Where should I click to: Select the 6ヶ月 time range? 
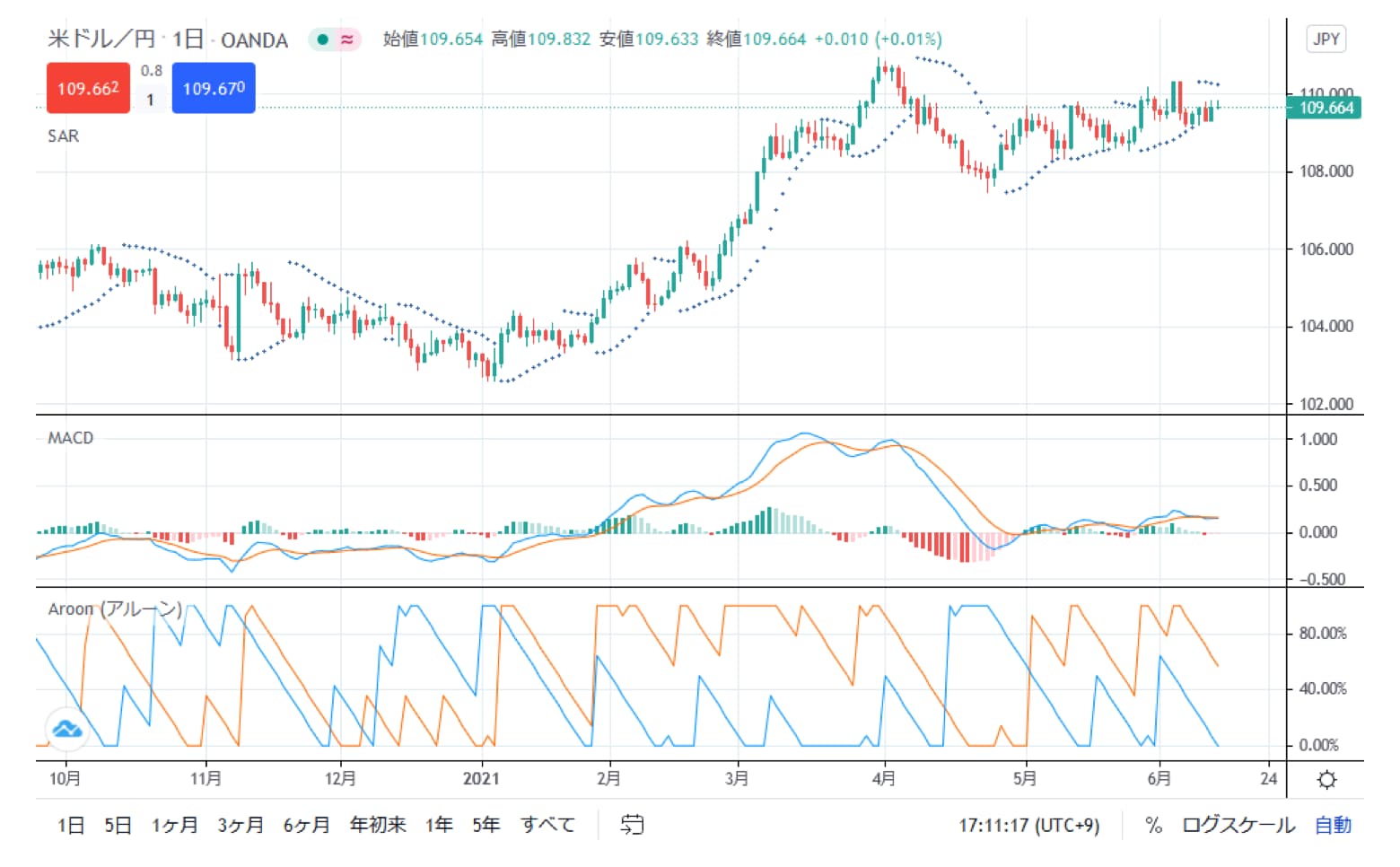(x=306, y=825)
